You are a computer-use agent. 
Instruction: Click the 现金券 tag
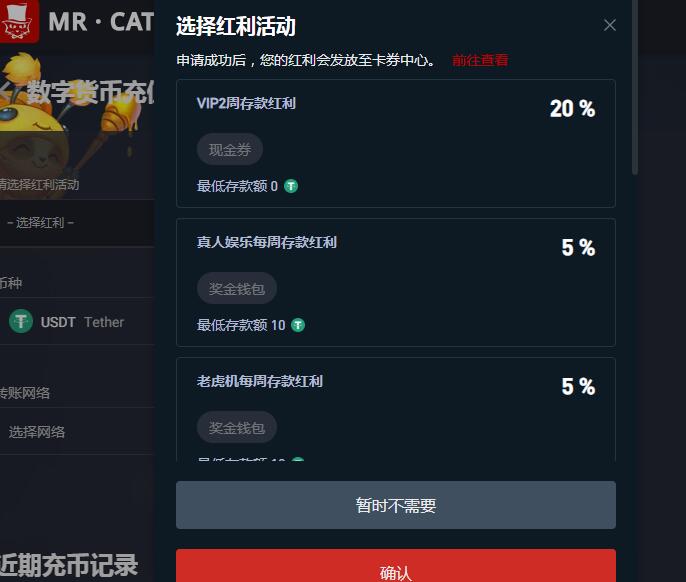tap(230, 150)
